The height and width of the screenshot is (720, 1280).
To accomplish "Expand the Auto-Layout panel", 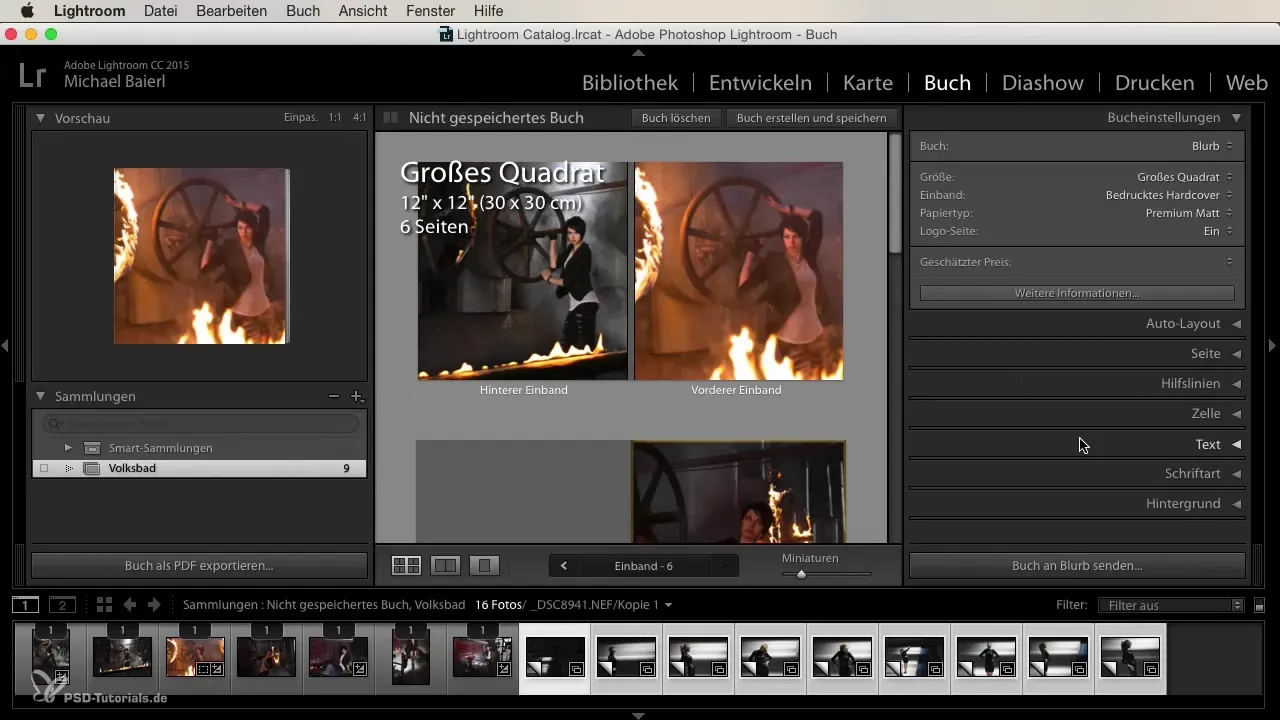I will coord(1237,324).
